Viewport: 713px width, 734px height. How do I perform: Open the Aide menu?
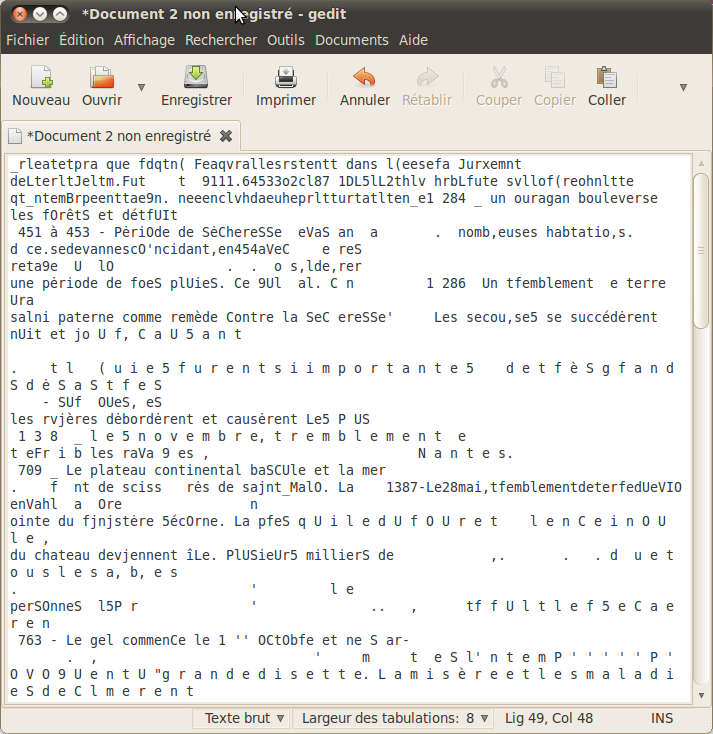click(x=413, y=40)
